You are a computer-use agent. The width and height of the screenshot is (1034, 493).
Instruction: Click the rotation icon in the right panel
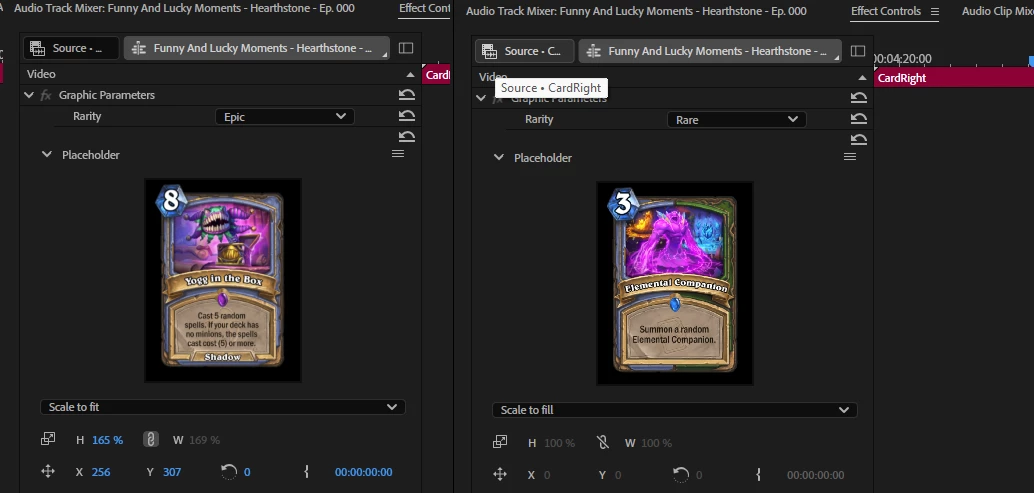tap(681, 474)
